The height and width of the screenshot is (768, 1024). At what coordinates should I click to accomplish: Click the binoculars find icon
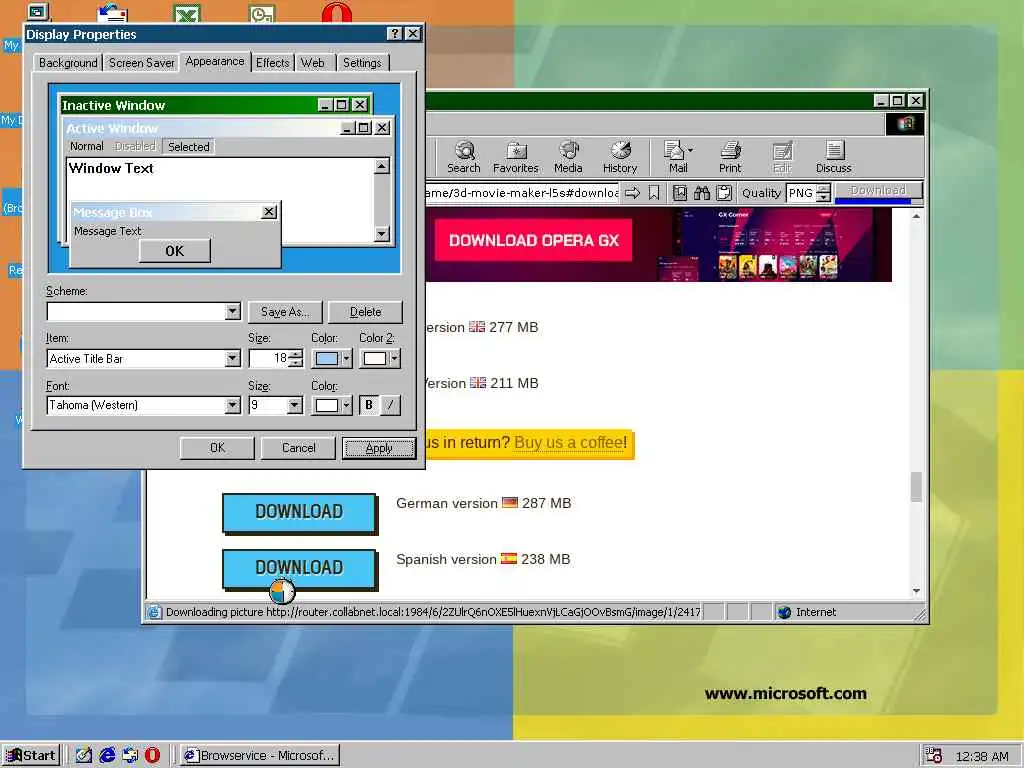(701, 193)
